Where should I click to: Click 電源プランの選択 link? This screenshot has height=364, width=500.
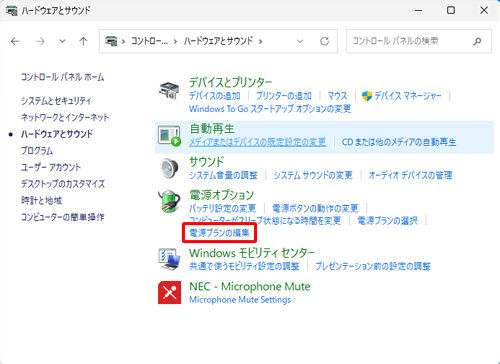point(388,221)
